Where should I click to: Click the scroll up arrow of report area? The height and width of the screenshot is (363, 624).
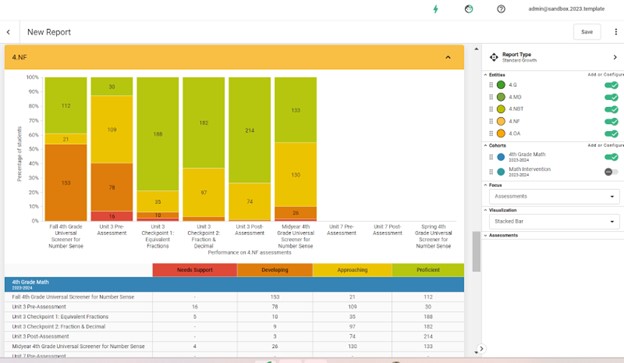[x=476, y=49]
